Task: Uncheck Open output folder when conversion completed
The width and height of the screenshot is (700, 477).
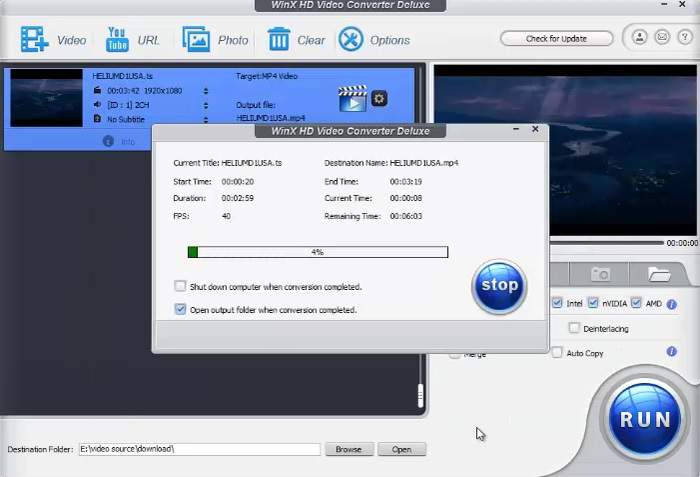Action: [x=180, y=309]
